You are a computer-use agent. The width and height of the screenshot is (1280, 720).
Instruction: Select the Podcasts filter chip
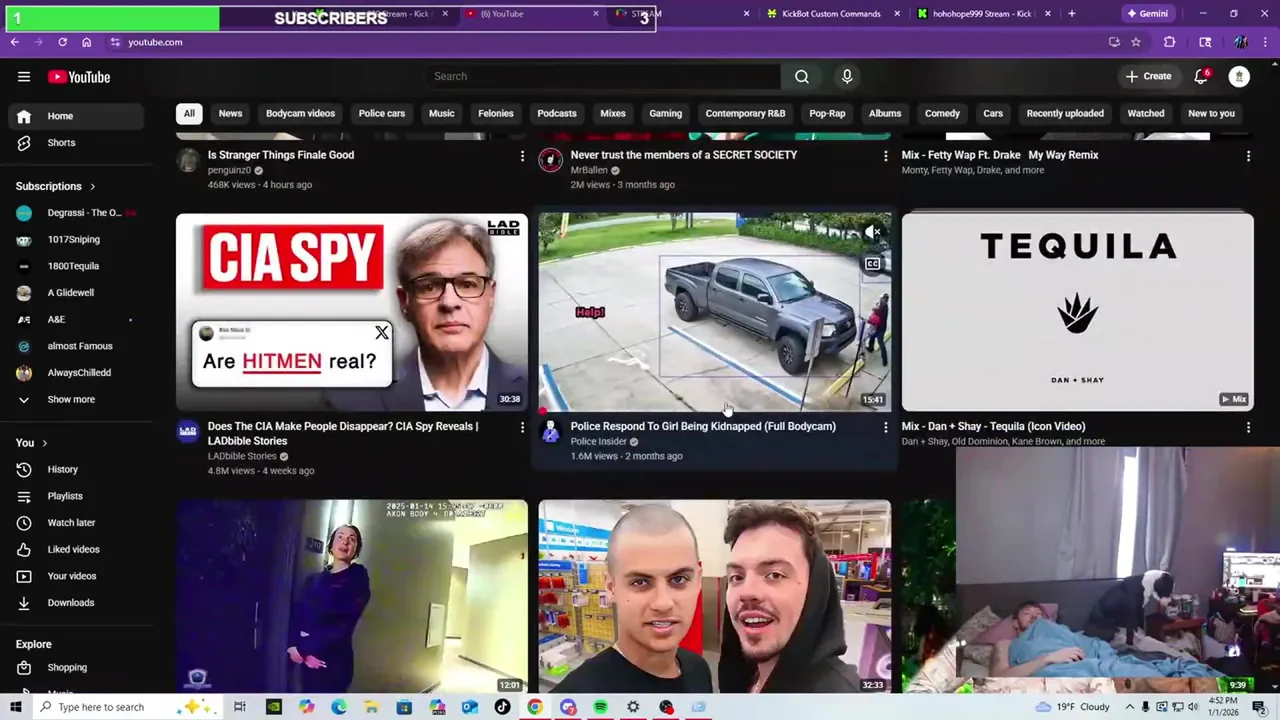click(x=557, y=113)
